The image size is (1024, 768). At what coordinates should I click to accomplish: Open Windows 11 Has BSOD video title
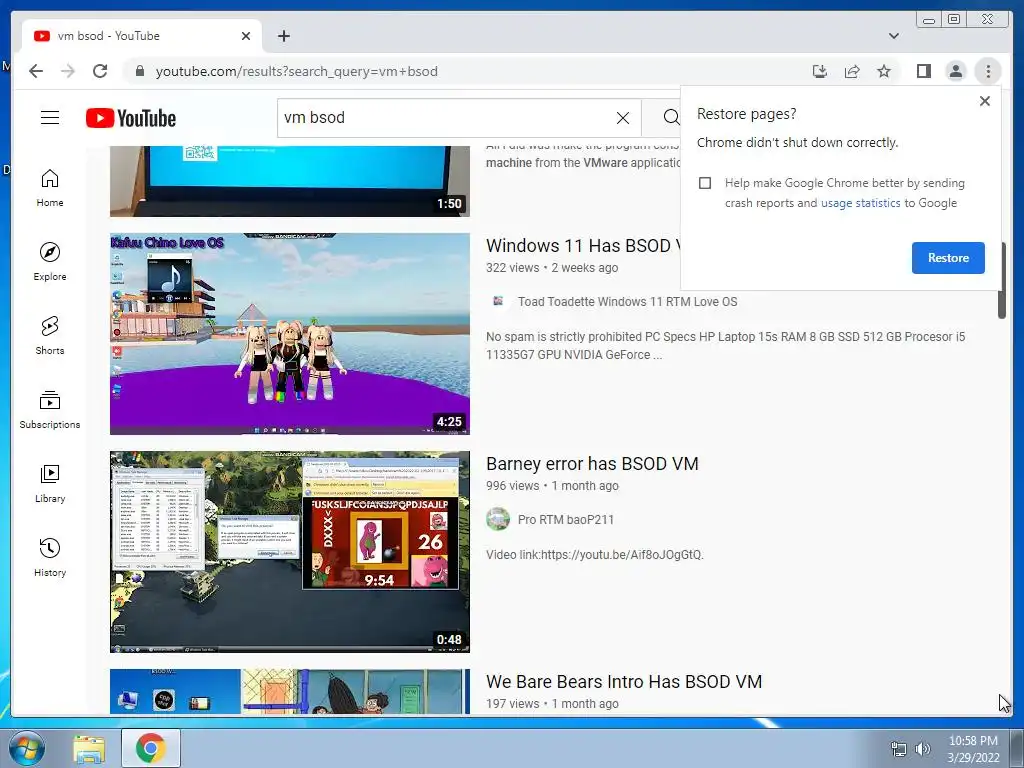(583, 246)
